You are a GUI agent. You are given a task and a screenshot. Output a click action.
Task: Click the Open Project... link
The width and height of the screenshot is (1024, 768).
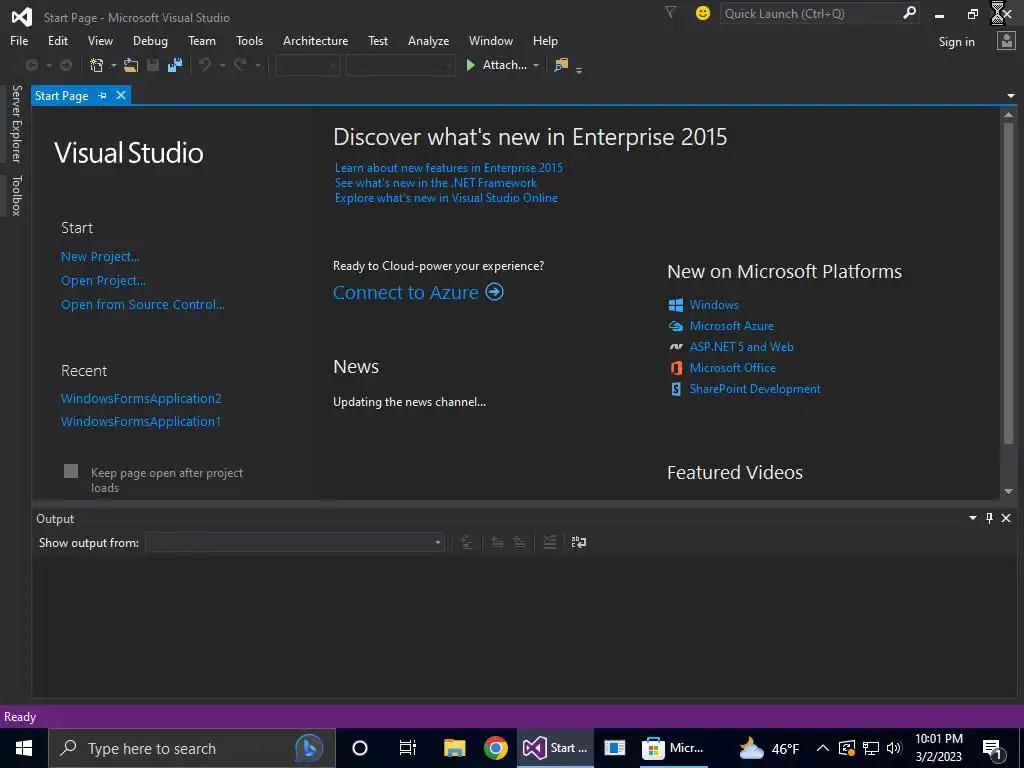pos(103,281)
